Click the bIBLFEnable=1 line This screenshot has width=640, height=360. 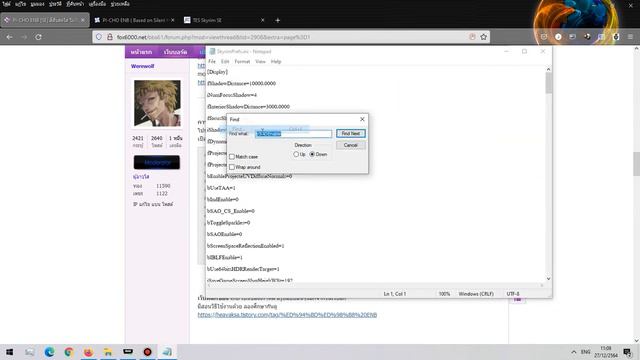pos(225,258)
